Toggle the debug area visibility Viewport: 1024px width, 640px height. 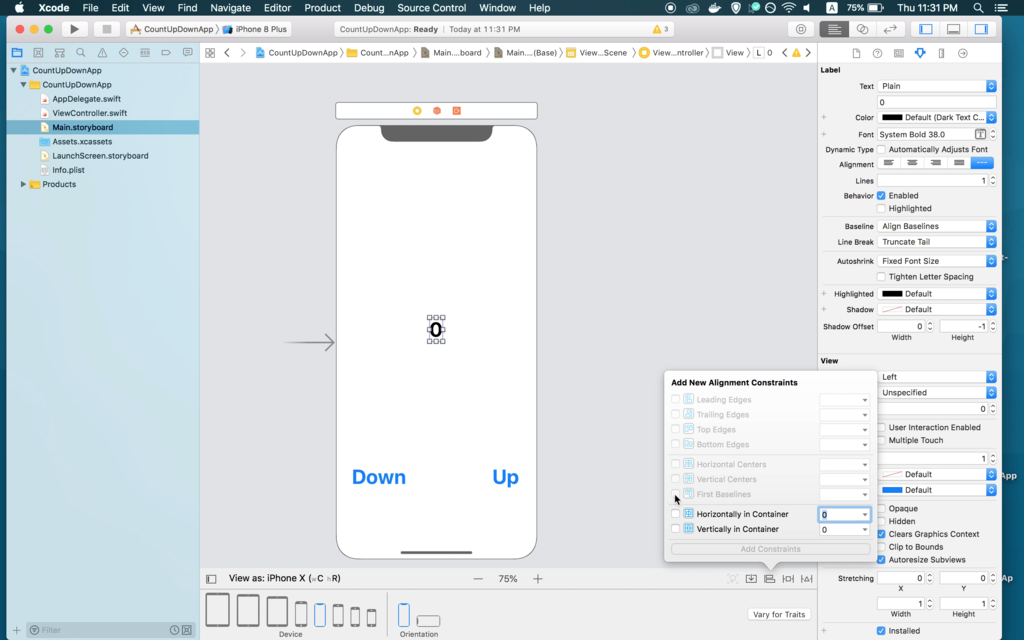[953, 29]
